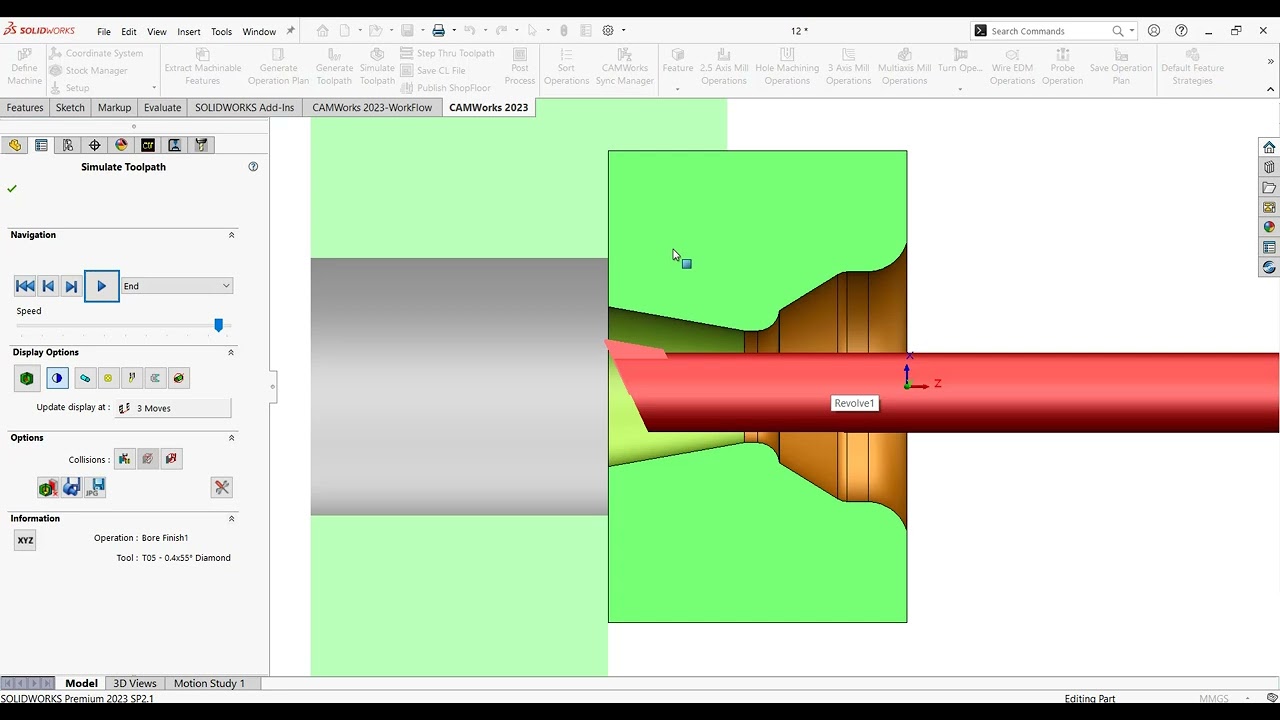The width and height of the screenshot is (1280, 720).
Task: Collapse the Options section
Action: (231, 438)
